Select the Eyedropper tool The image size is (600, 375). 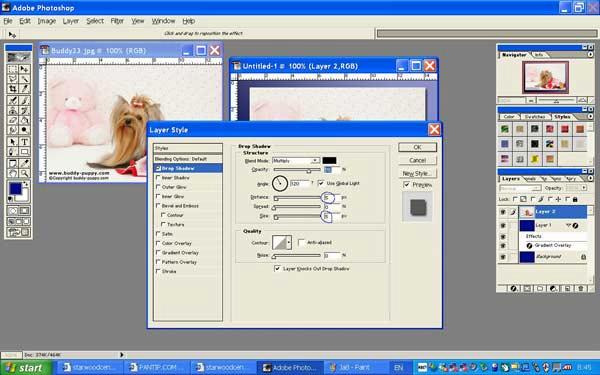pyautogui.click(x=24, y=163)
